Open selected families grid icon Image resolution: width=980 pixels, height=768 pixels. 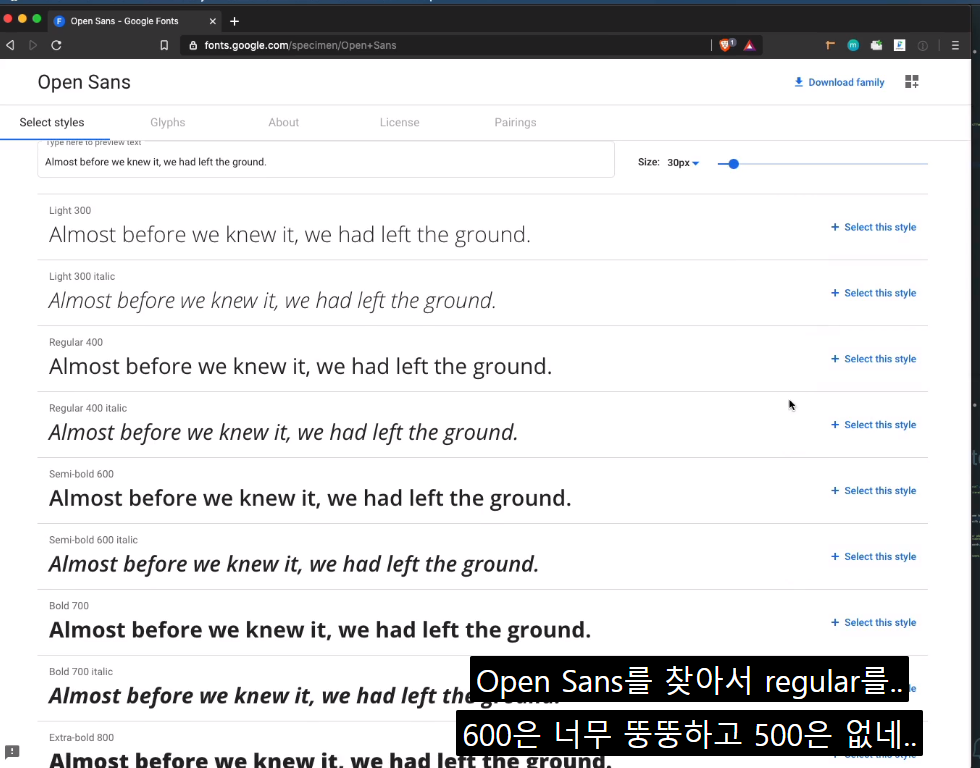click(x=911, y=82)
